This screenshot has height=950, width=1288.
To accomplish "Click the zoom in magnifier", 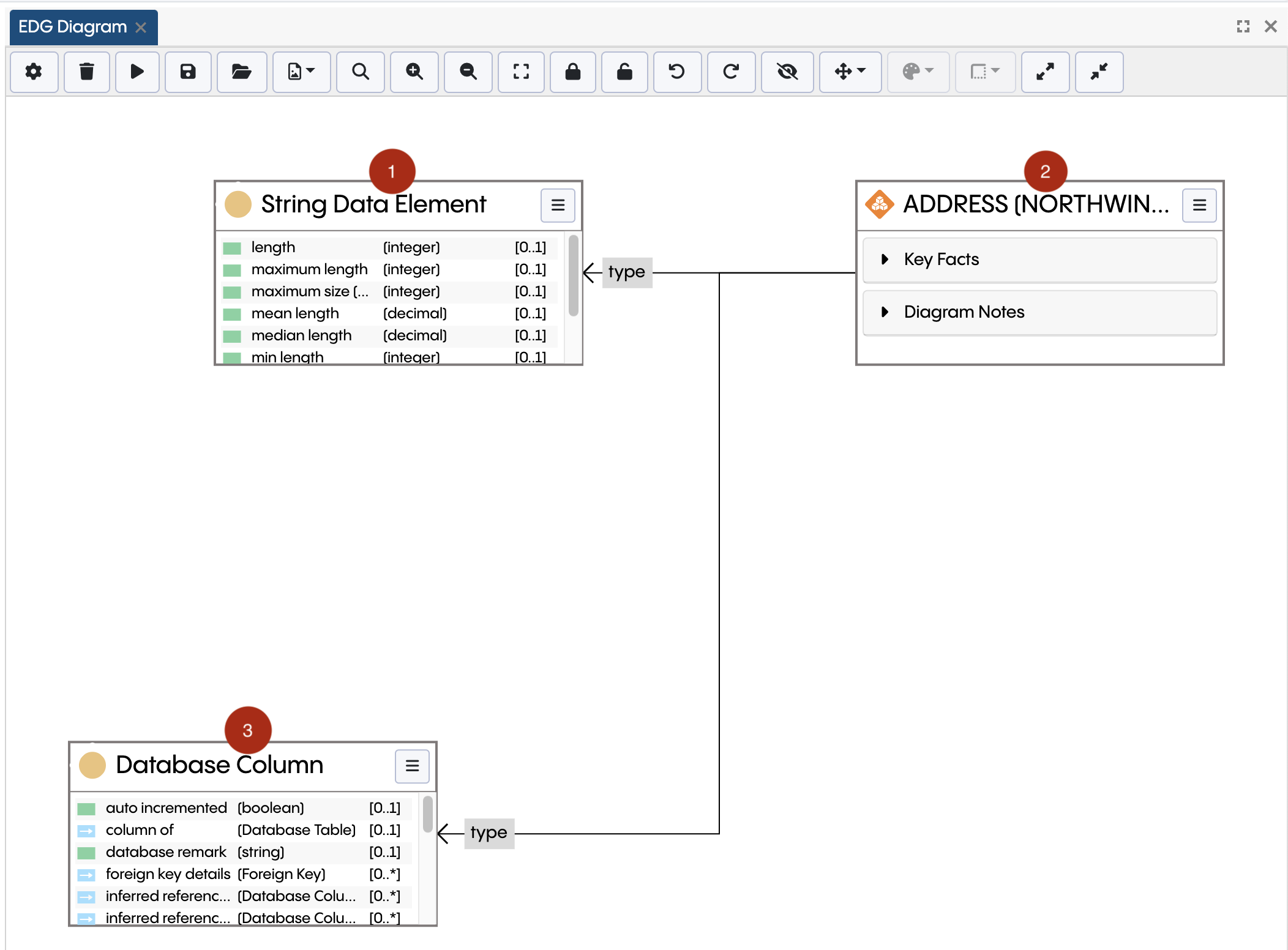I will pos(414,72).
